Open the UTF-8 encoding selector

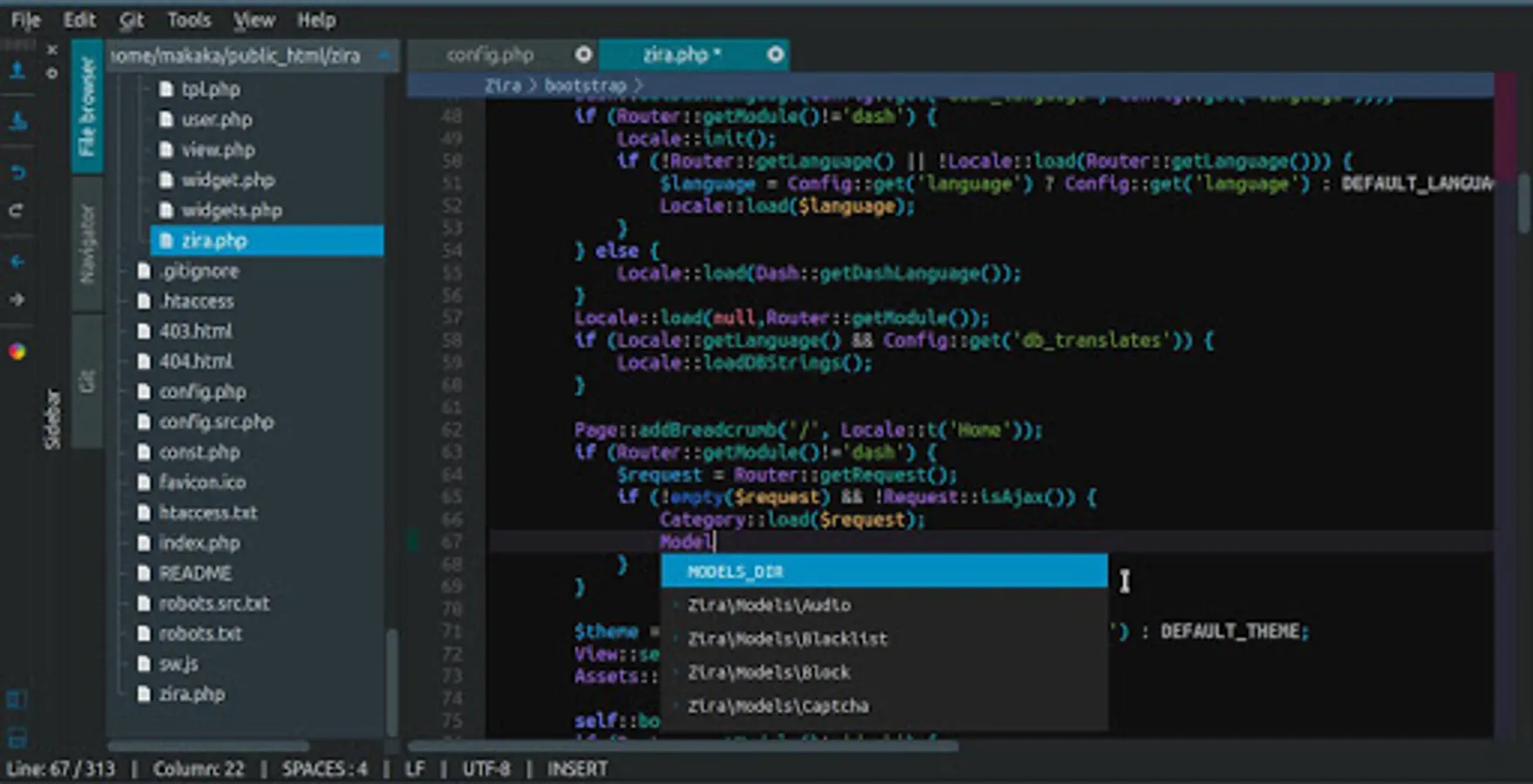[x=485, y=768]
